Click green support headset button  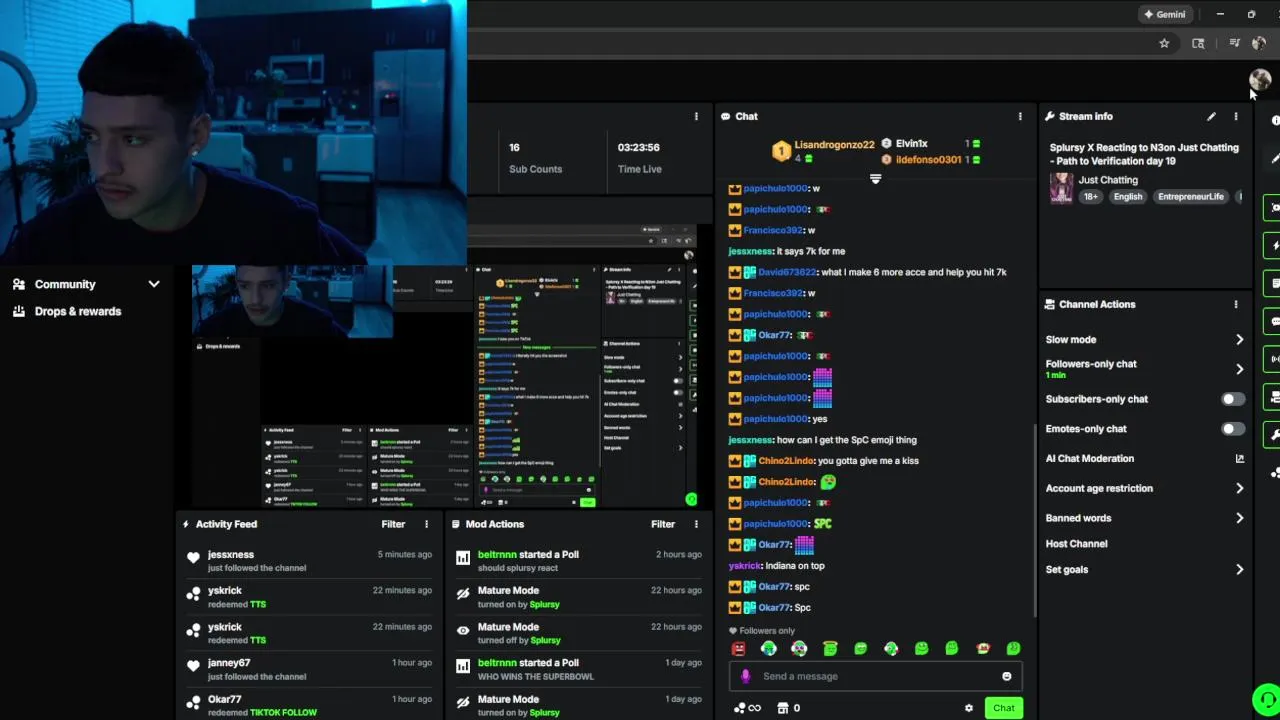click(x=1266, y=699)
